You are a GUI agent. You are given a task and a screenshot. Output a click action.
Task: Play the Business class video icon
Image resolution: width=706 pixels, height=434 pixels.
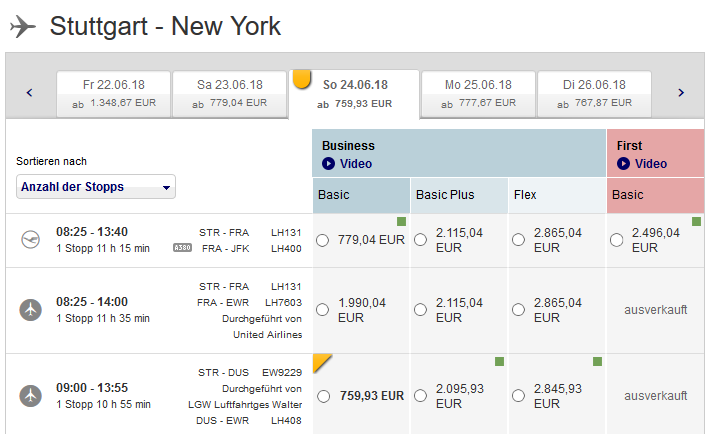click(x=328, y=163)
